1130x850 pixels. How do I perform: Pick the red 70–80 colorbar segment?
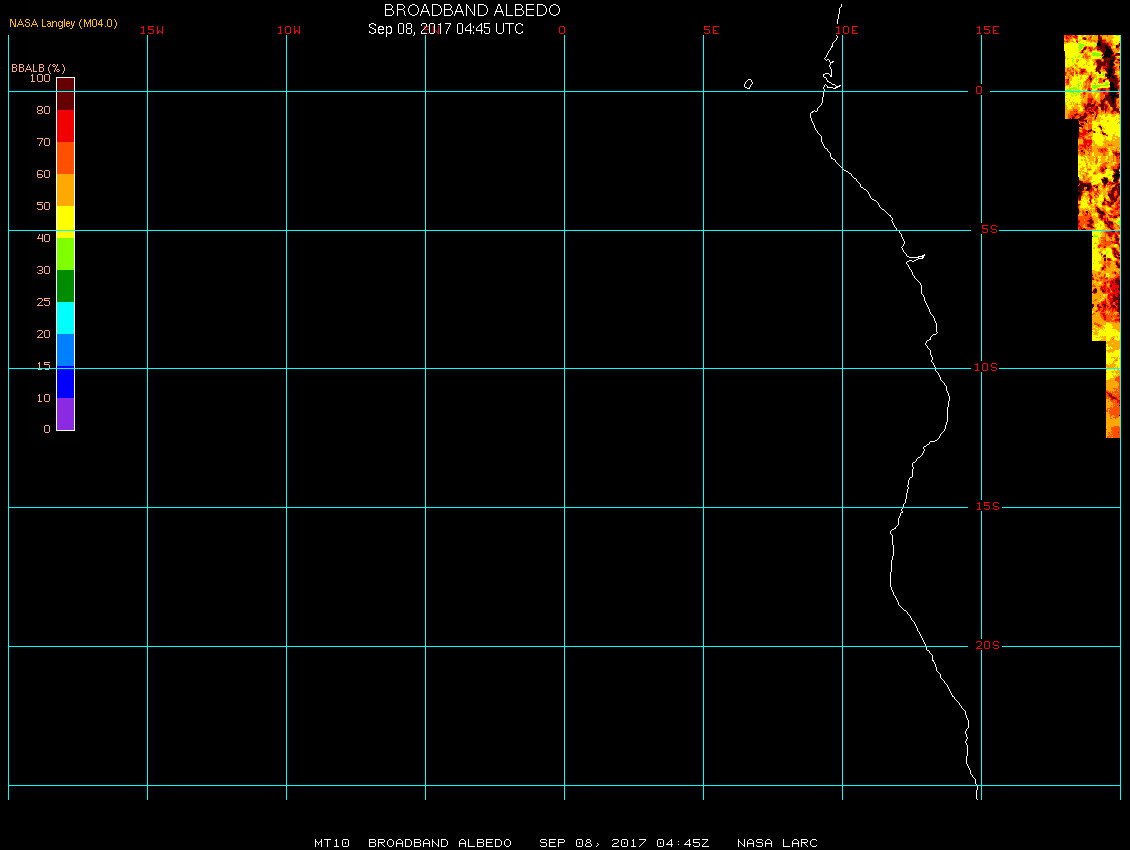66,125
